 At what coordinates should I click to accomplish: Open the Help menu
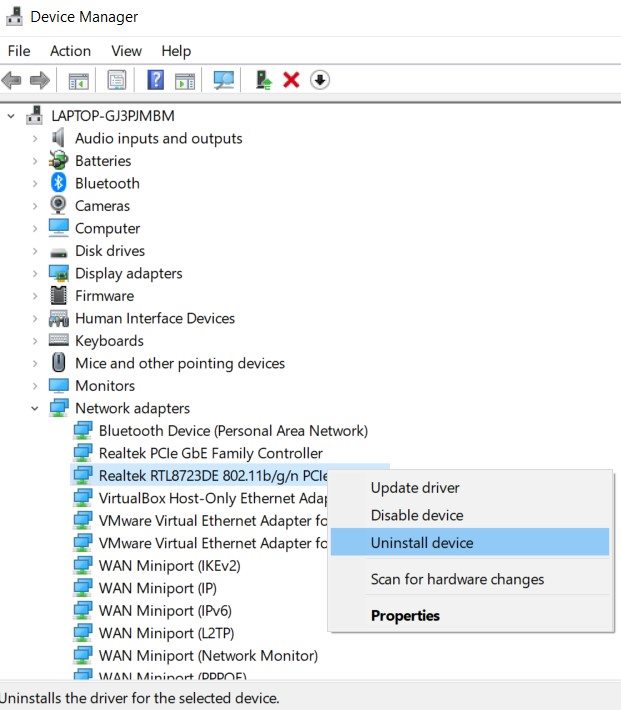[x=176, y=51]
